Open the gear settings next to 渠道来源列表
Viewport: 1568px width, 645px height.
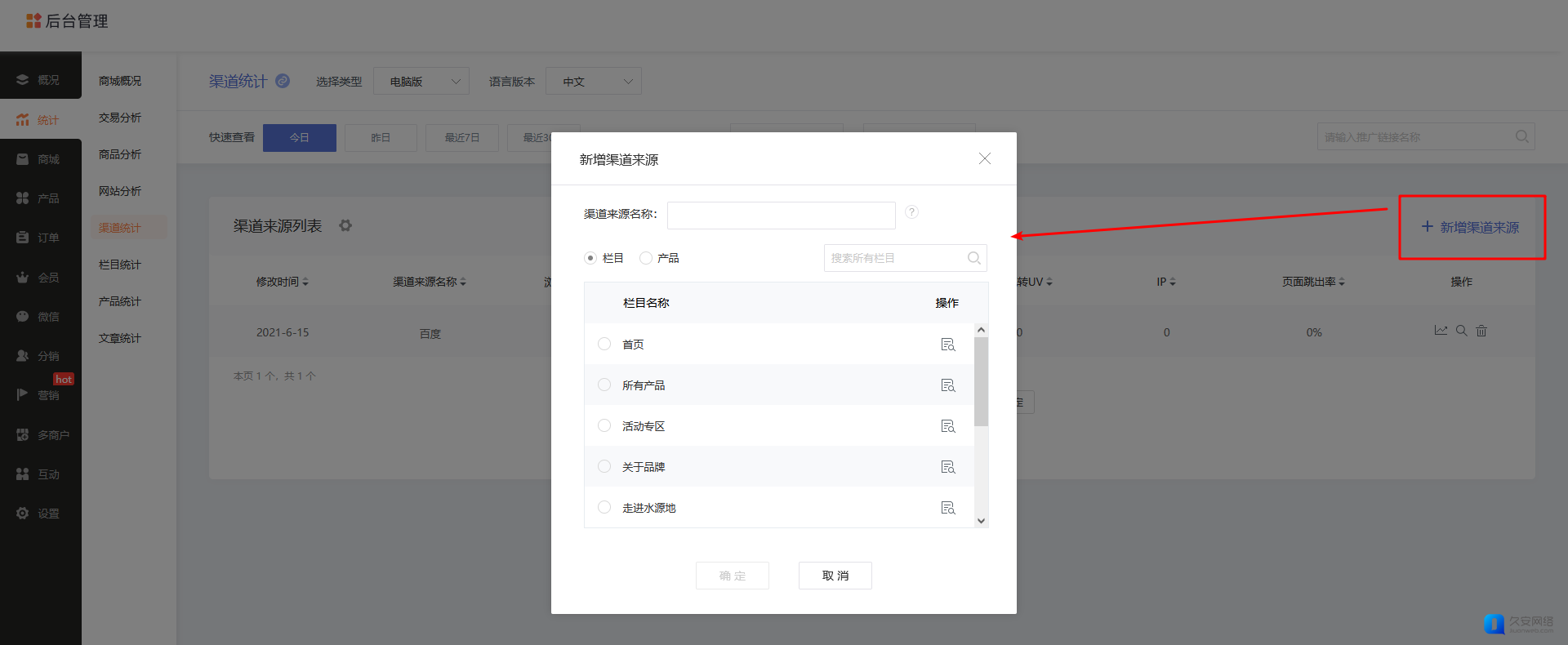[x=345, y=226]
